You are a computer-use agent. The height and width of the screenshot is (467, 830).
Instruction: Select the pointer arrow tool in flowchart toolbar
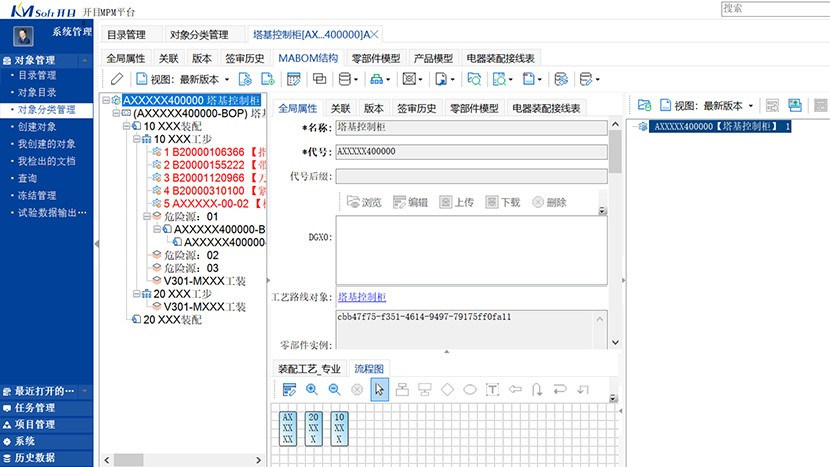tap(379, 390)
